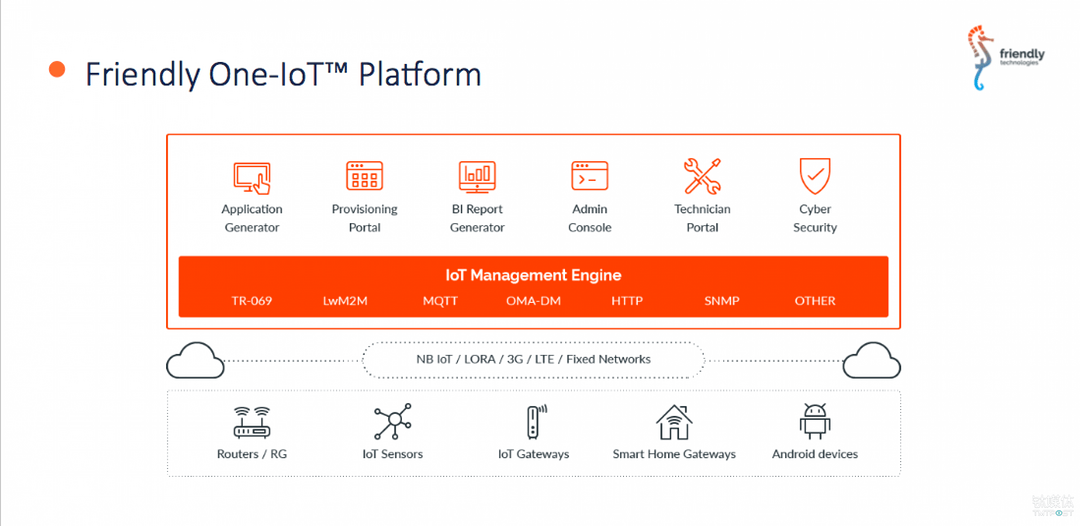Select the Smart Home Gateways label
This screenshot has width=1080, height=526.
(674, 454)
